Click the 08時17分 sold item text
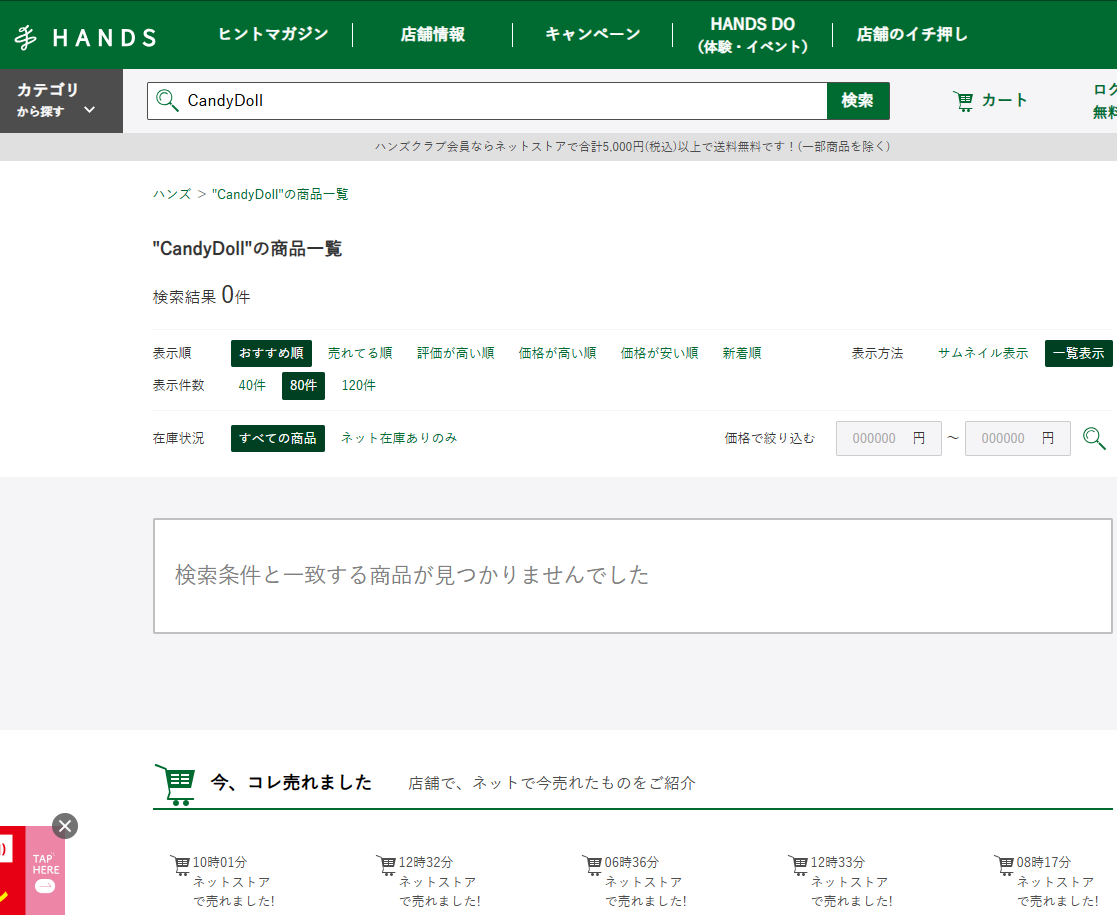1117x915 pixels. point(1058,882)
